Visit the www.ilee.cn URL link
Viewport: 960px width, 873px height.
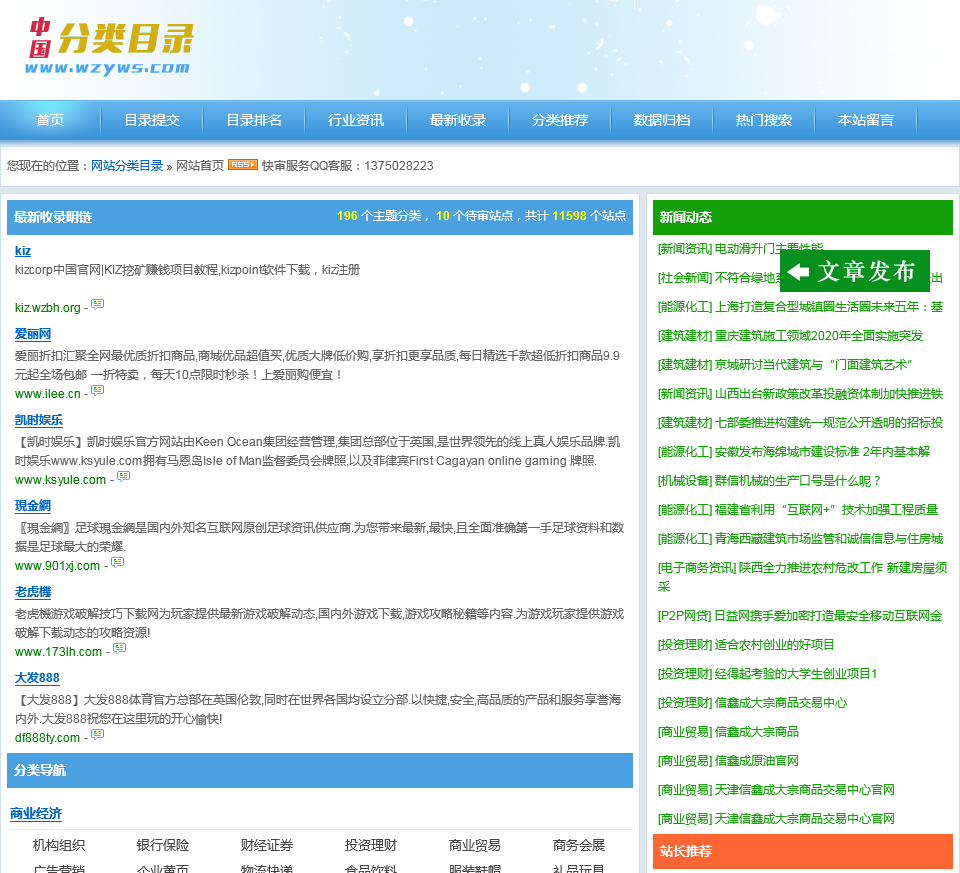48,394
